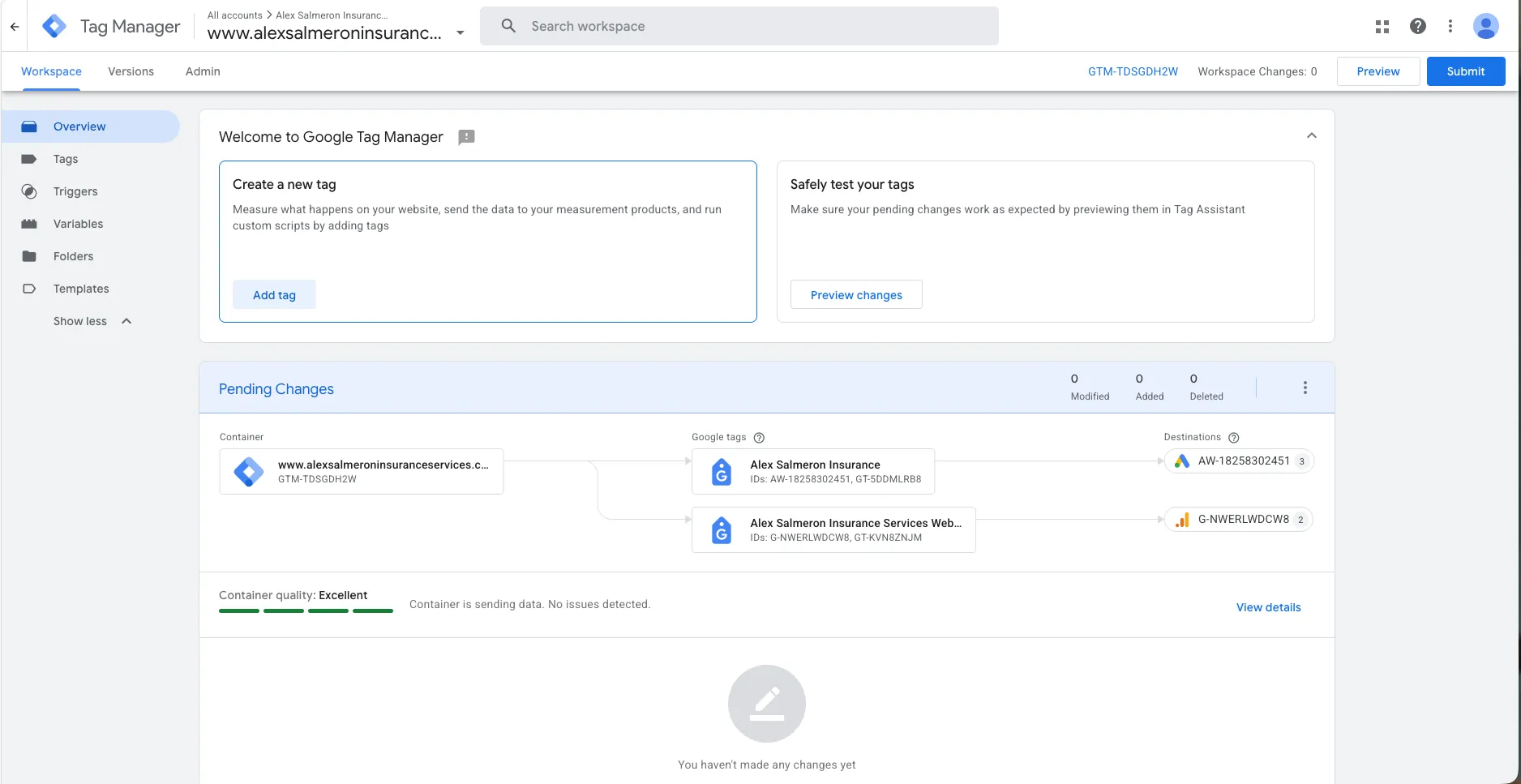The image size is (1521, 784).
Task: Open the AW-18258302451 destination chip
Action: [1239, 461]
